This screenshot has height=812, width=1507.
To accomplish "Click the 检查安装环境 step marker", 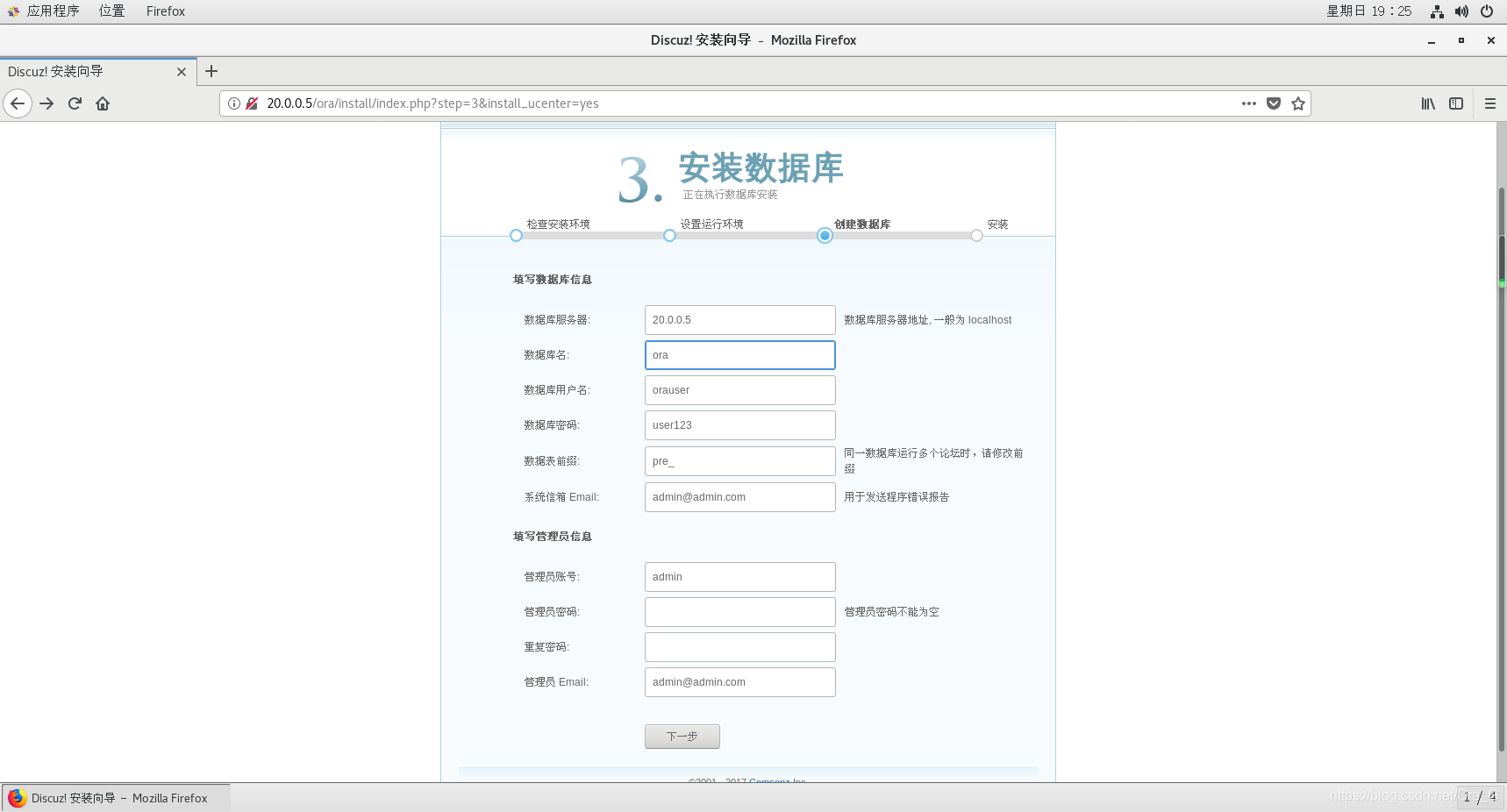I will pyautogui.click(x=516, y=235).
